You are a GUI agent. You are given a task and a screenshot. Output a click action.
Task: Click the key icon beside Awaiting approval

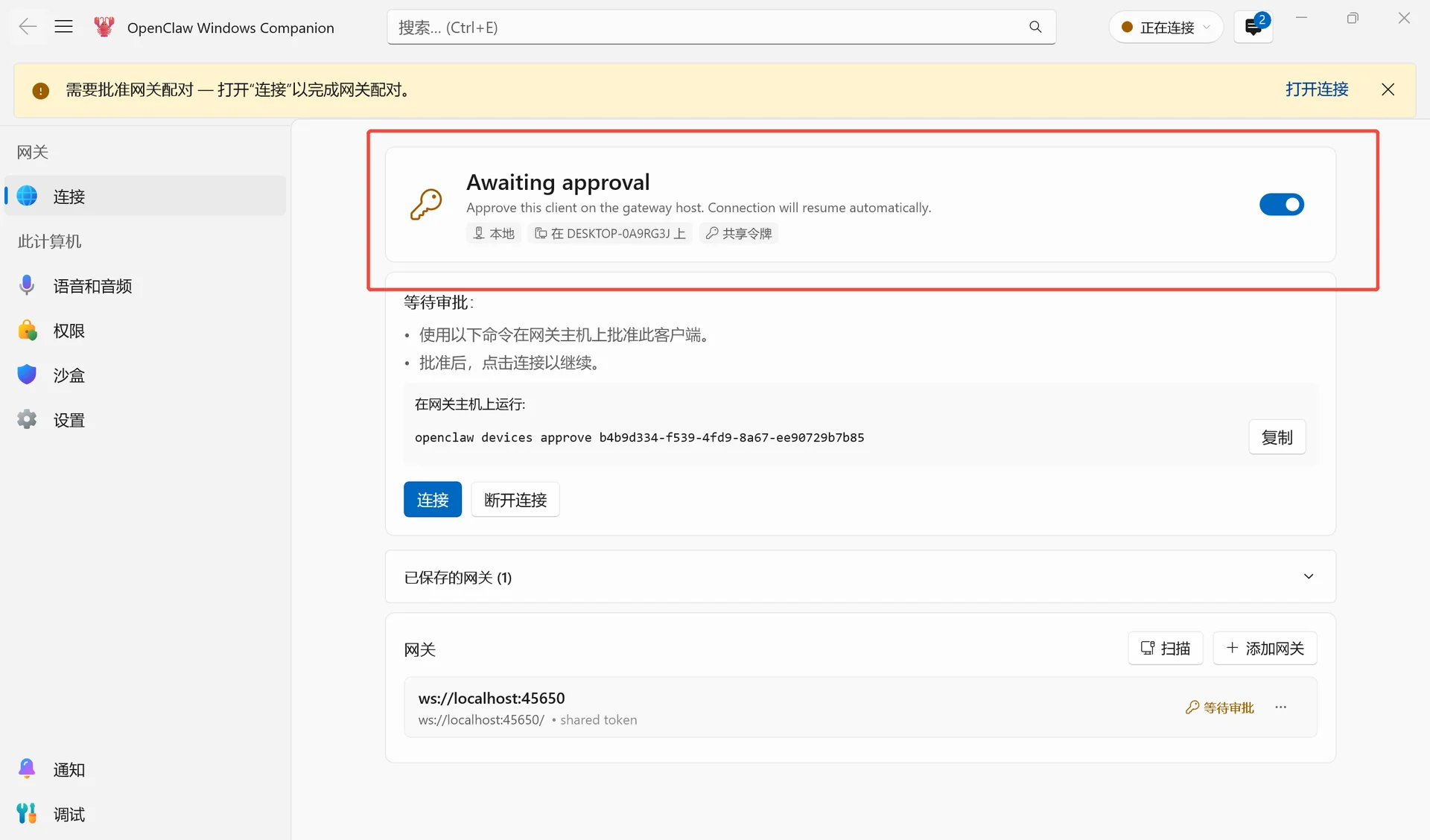click(426, 204)
